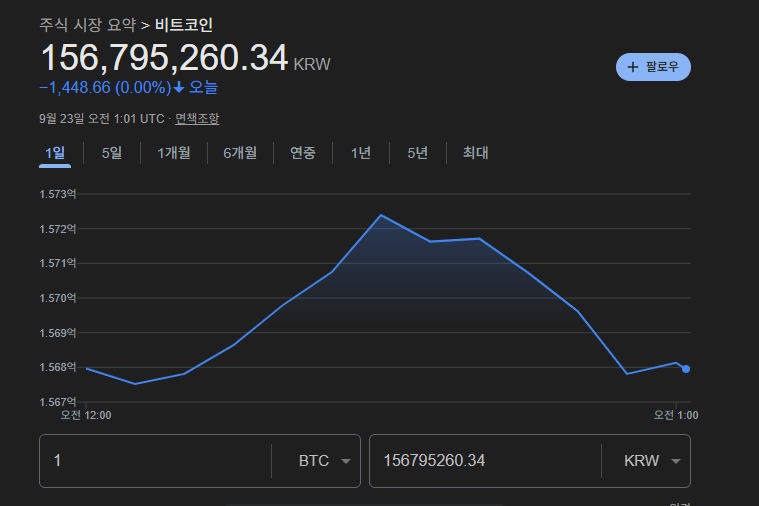Open the KRW currency dropdown
The height and width of the screenshot is (506, 759).
tap(652, 460)
